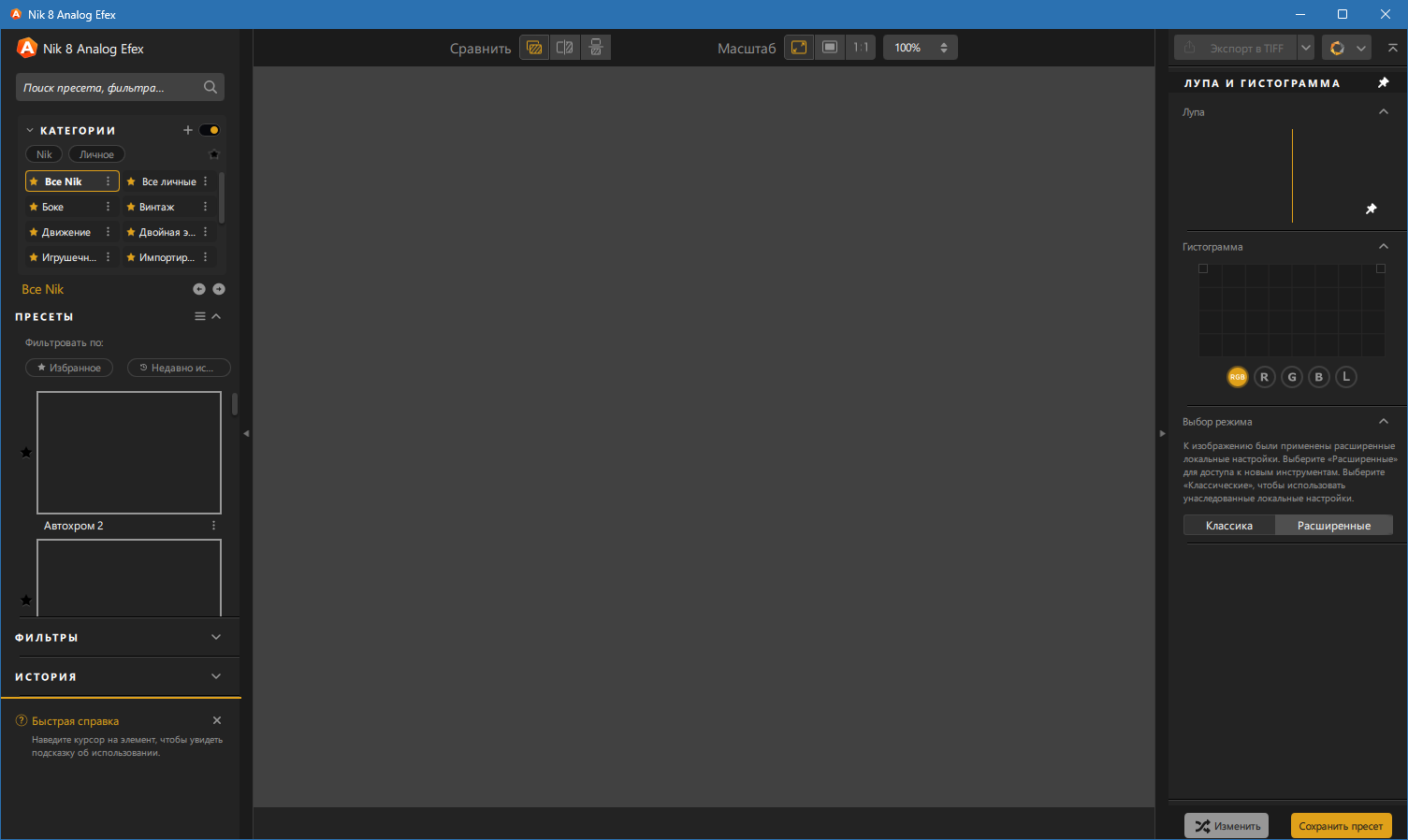
Task: Toggle the Categories switch
Action: (x=210, y=130)
